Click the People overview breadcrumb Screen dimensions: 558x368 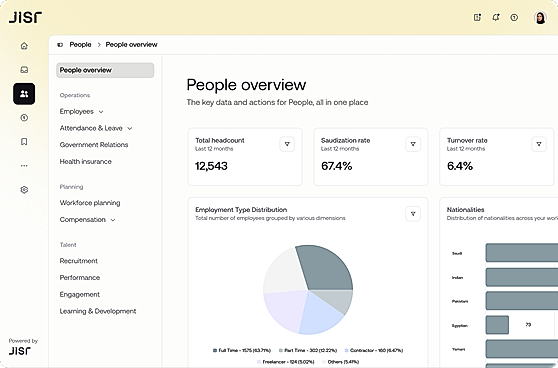(x=131, y=44)
